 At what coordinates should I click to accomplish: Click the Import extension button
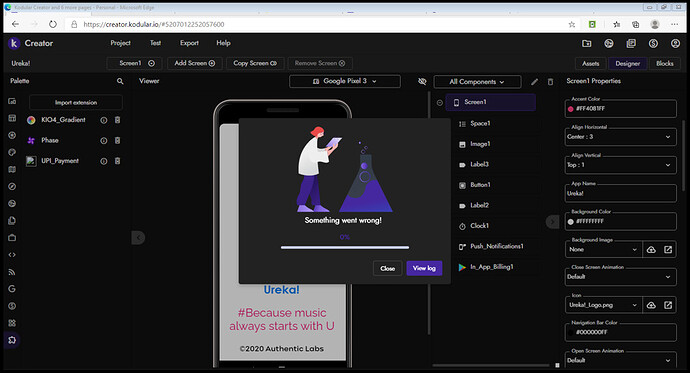tap(76, 102)
